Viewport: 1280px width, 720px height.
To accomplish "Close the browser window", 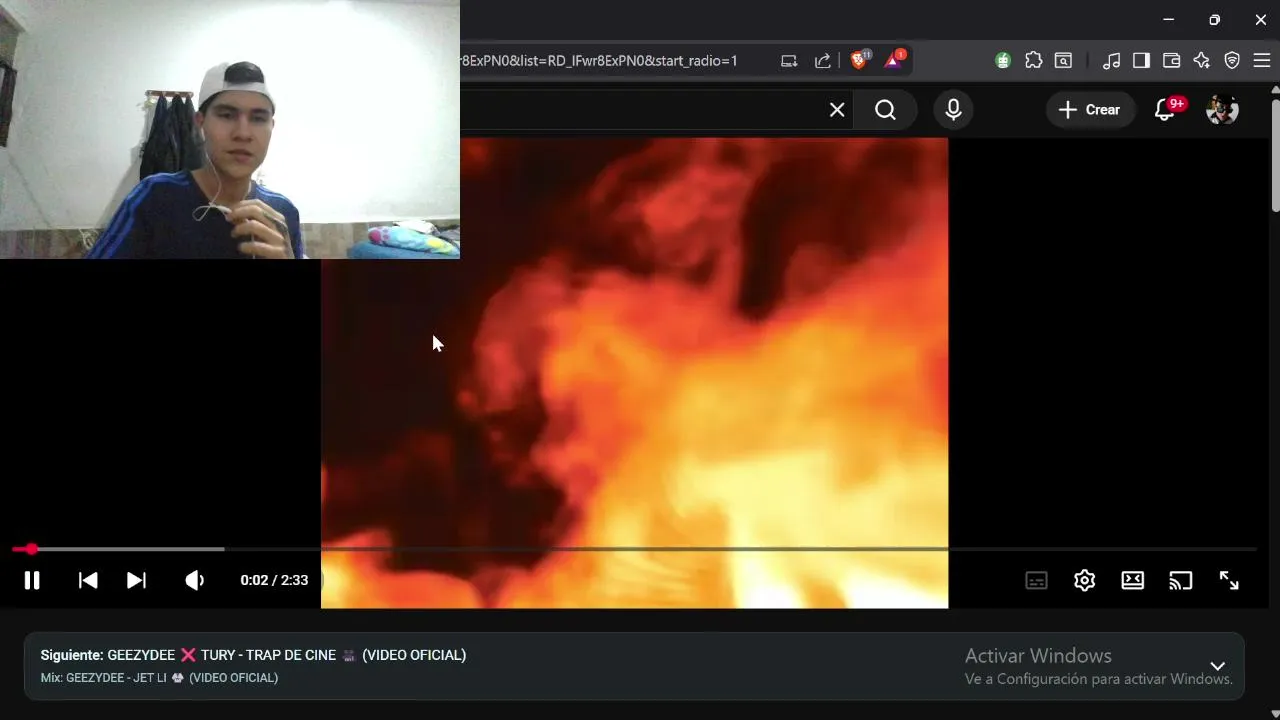I will pos(1260,20).
